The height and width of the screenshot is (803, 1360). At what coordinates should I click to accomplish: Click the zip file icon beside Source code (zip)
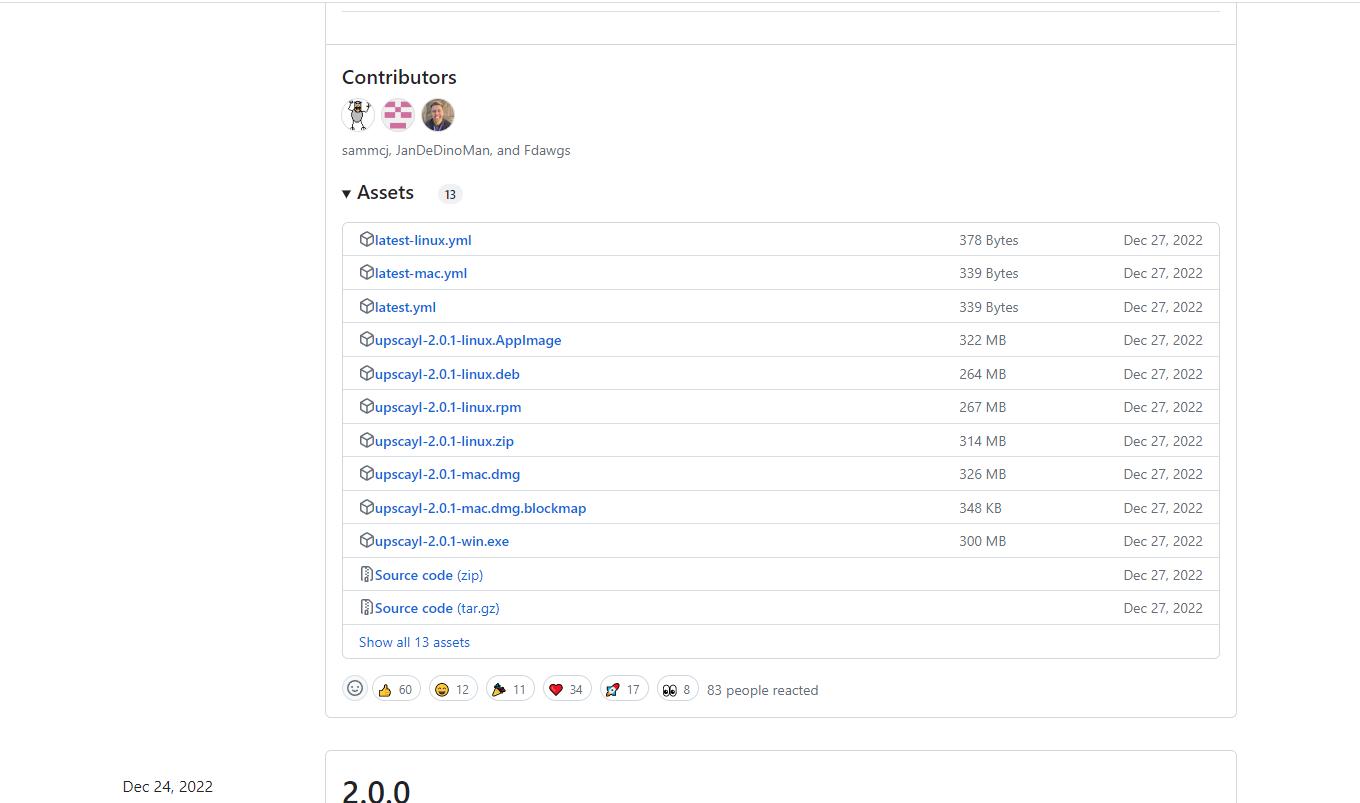tap(366, 575)
